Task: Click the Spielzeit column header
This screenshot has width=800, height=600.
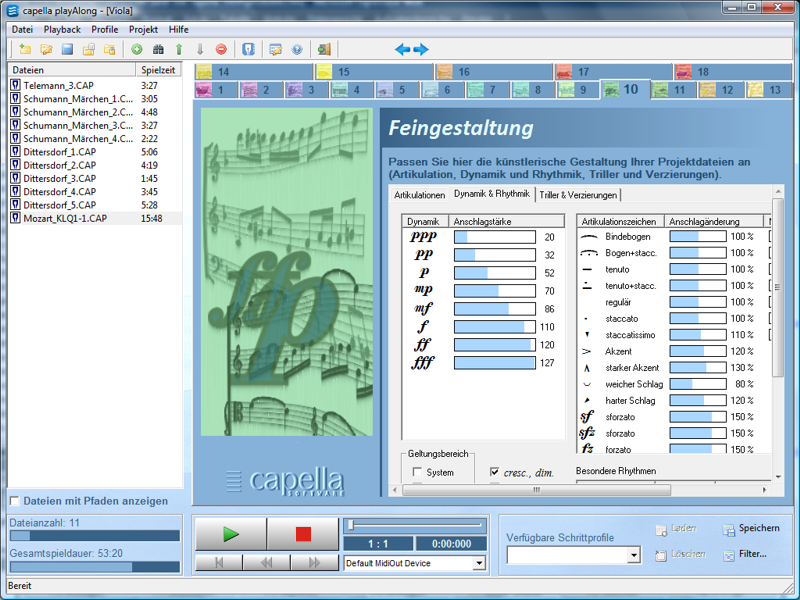Action: [x=159, y=70]
